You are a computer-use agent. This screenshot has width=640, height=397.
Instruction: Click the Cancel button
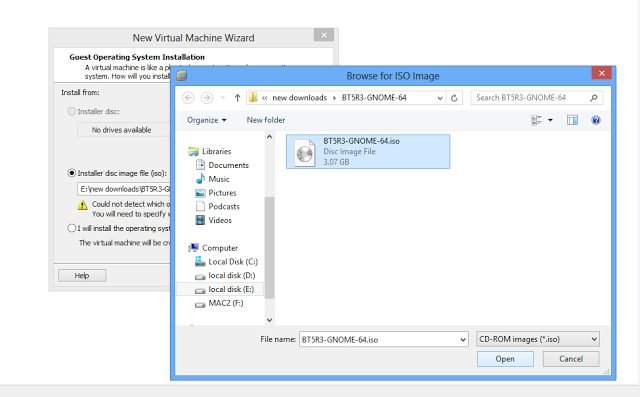tap(571, 359)
